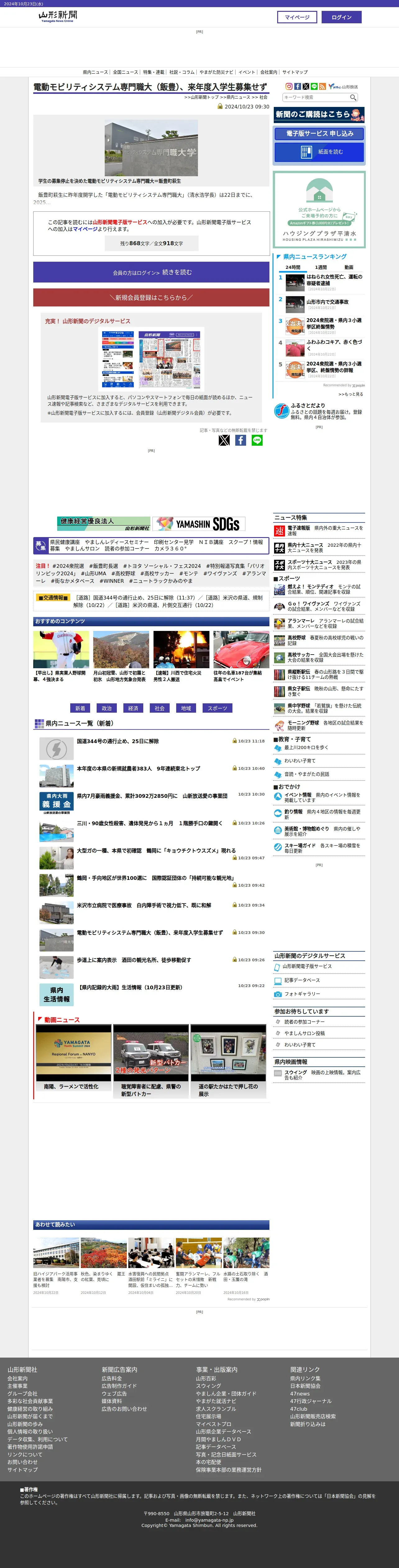Open the red 速 電子速報版 icon
The height and width of the screenshot is (1568, 399).
[x=279, y=531]
